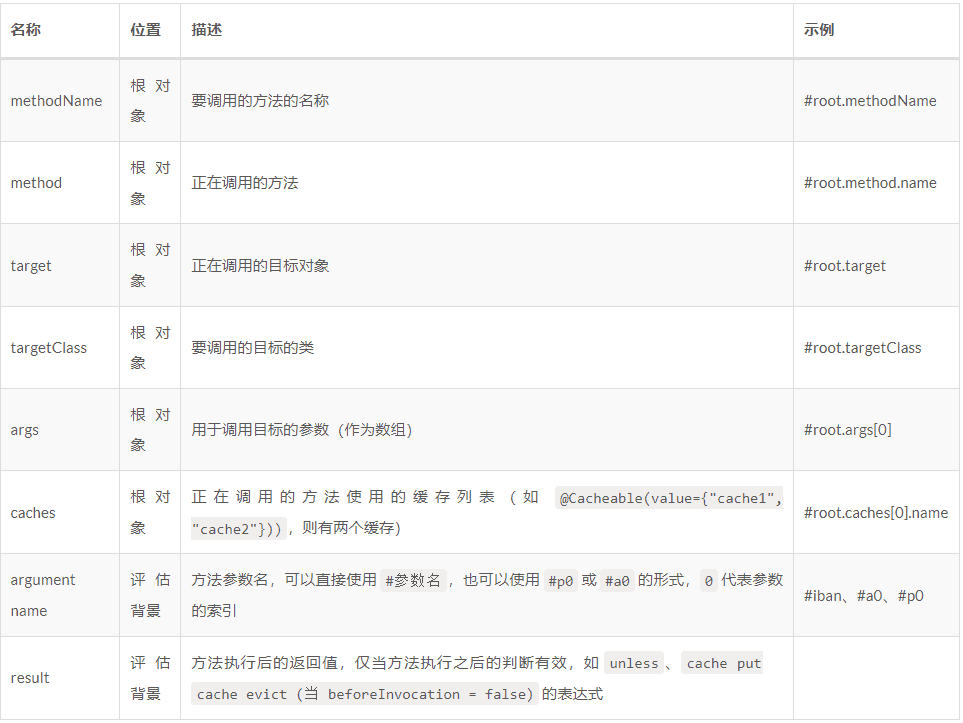Screen dimensions: 963x723
Task: Select the "argument name" cell
Action: pyautogui.click(x=43, y=595)
